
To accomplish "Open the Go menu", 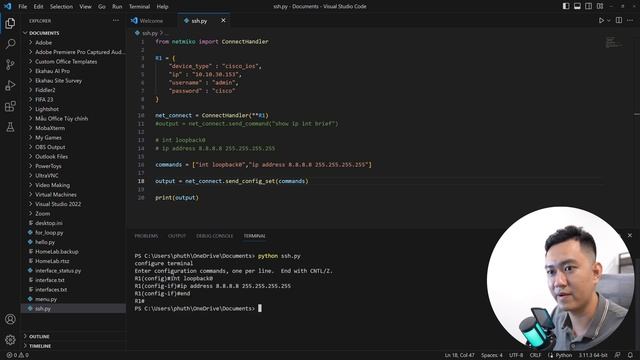I will coord(102,7).
